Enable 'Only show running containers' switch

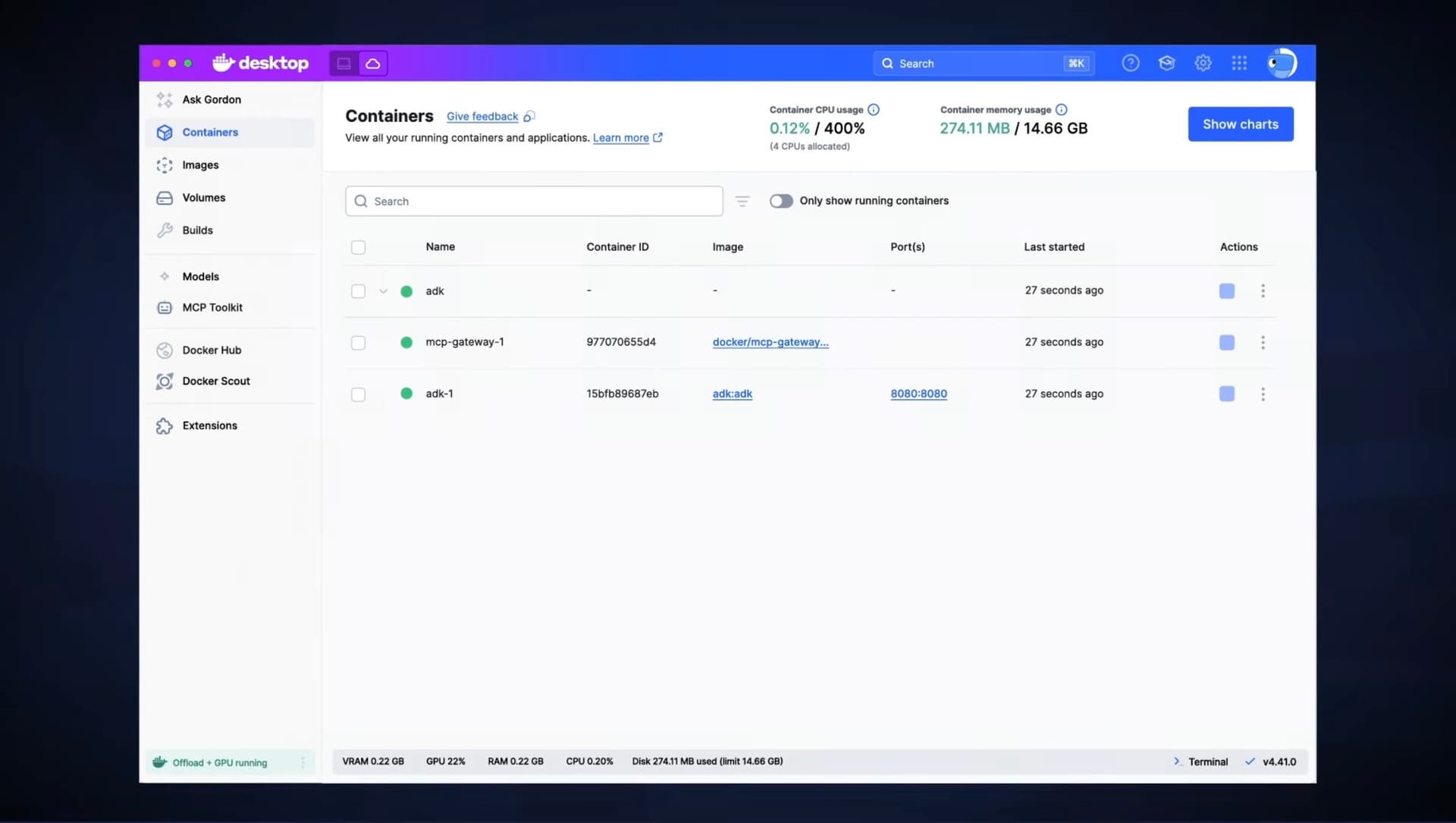pos(781,200)
